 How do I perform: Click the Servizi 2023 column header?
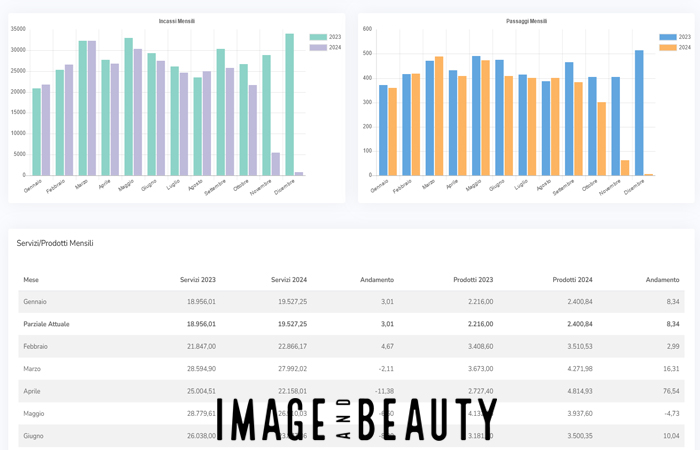(196, 280)
